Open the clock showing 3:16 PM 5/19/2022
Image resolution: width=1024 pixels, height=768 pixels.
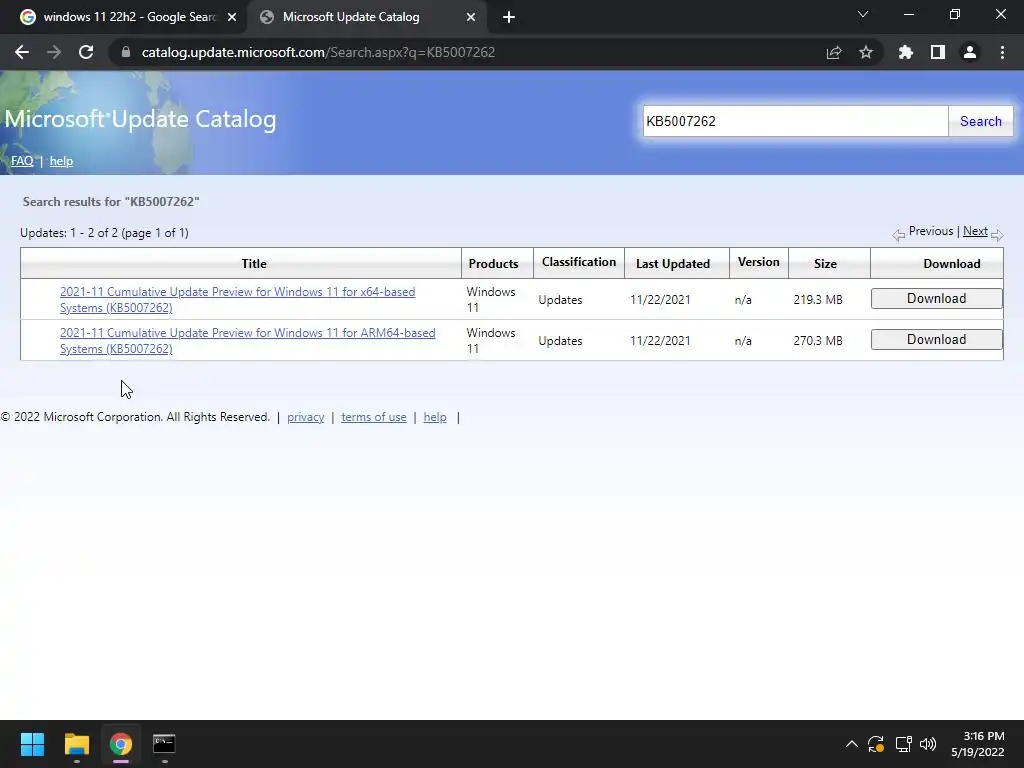(x=978, y=744)
